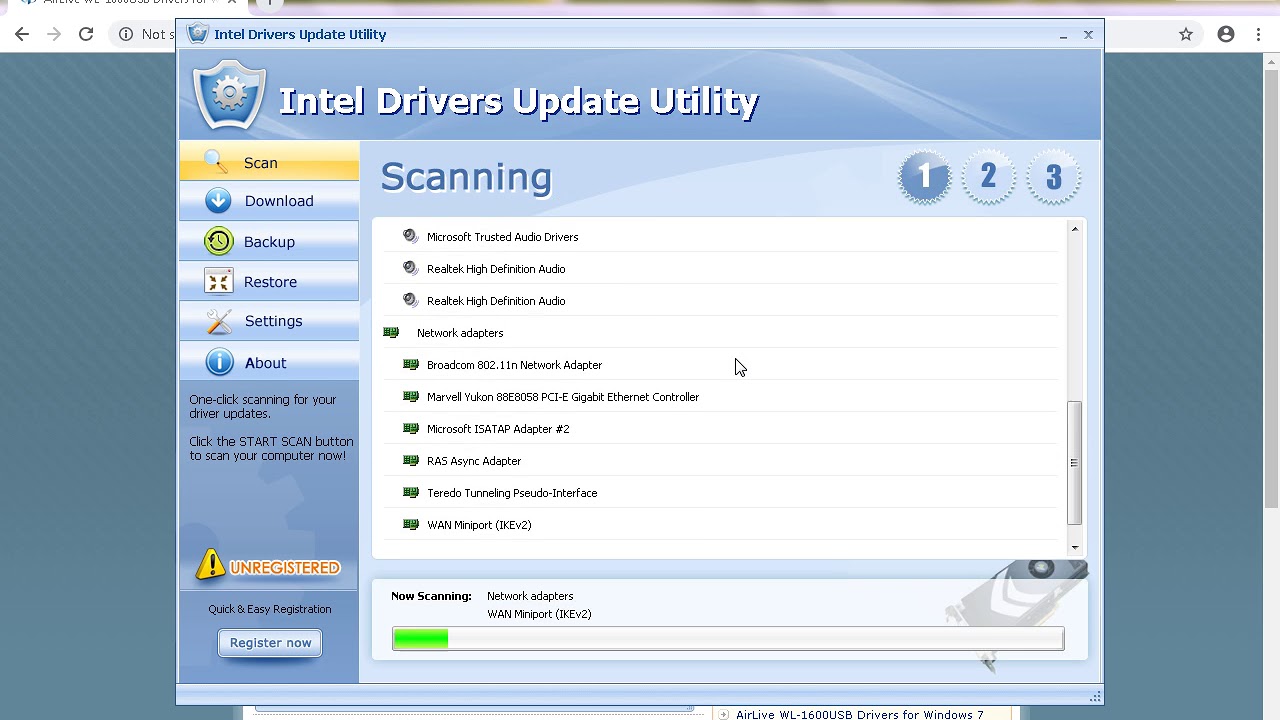1280x720 pixels.
Task: Click the shield gear logo in header
Action: [230, 96]
